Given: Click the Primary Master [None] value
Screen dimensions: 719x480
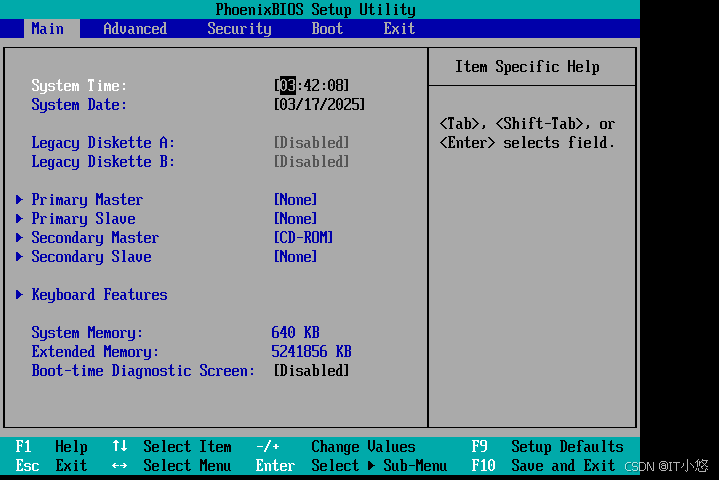Looking at the screenshot, I should (x=295, y=199).
